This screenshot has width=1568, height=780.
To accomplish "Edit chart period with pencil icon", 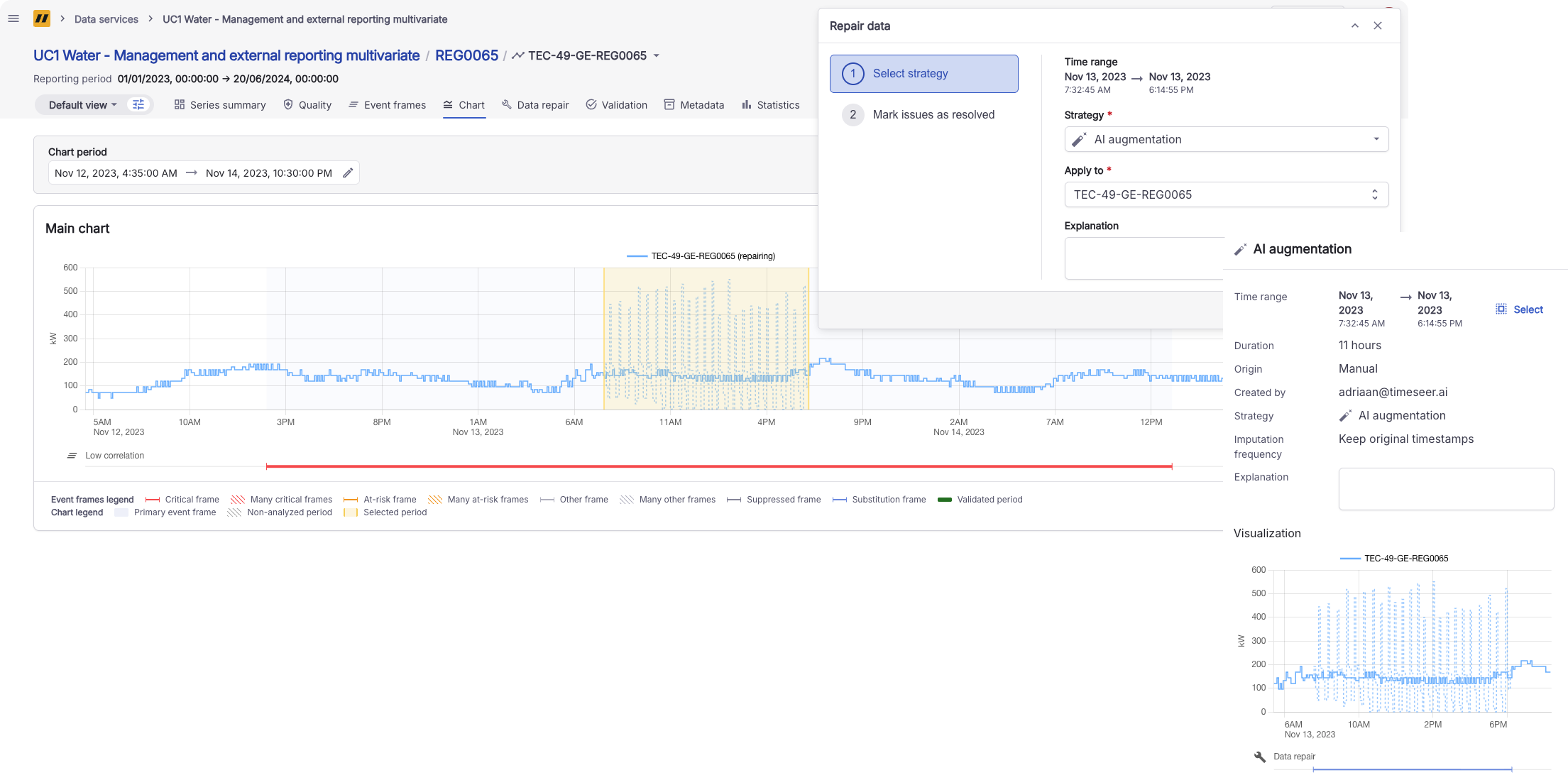I will coord(348,173).
